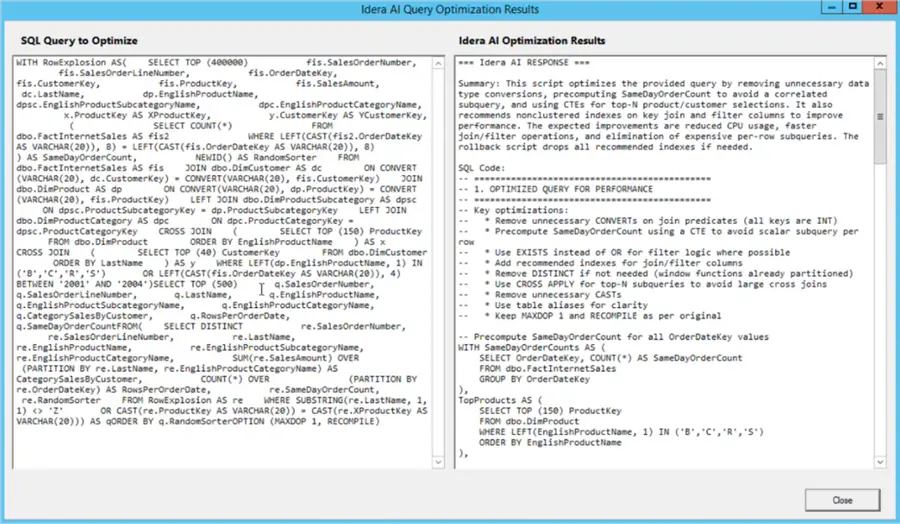Click the results pane's scroll-down arrow
The image size is (900, 524).
pyautogui.click(x=880, y=462)
